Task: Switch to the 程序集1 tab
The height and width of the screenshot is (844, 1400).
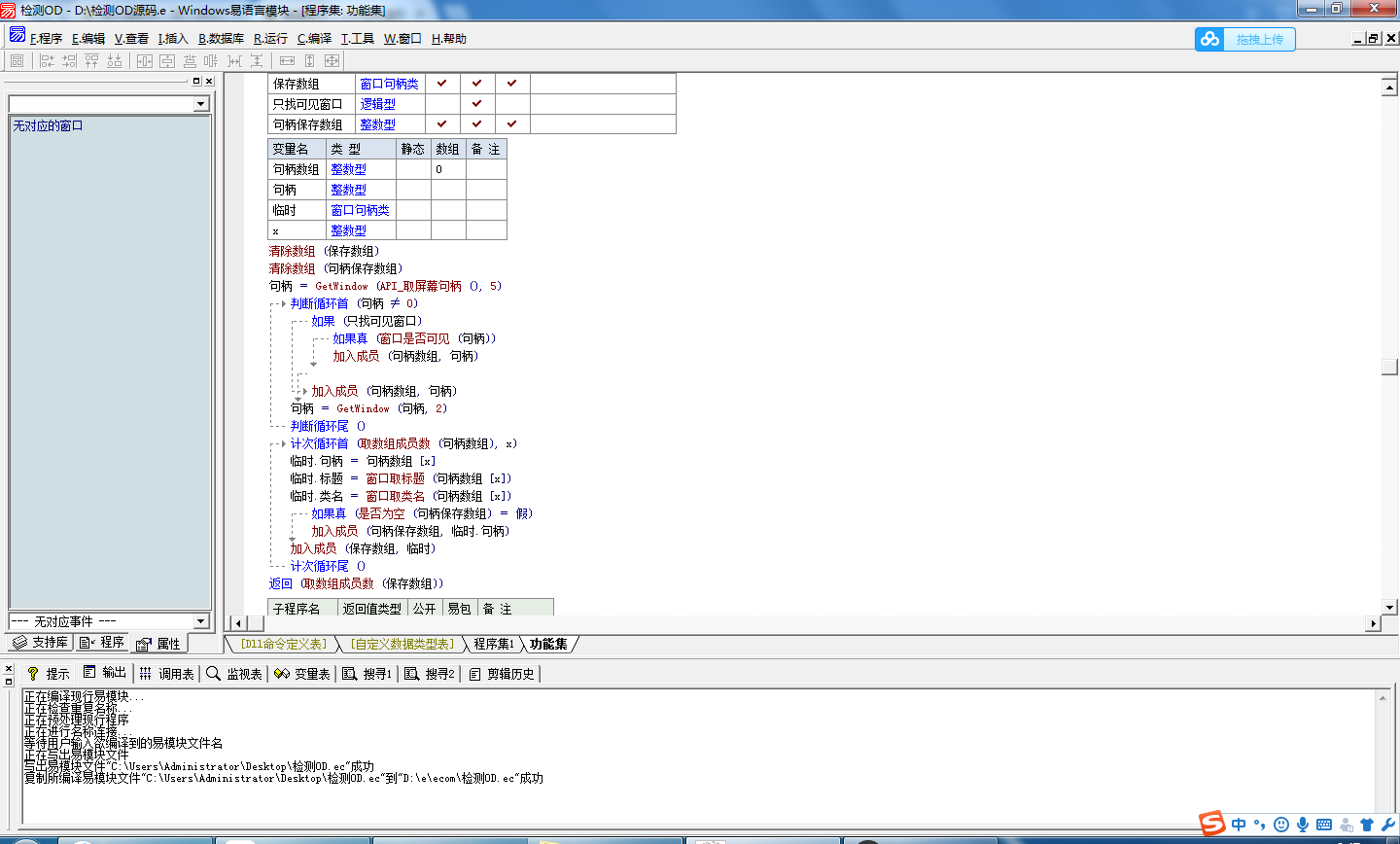Action: click(493, 644)
